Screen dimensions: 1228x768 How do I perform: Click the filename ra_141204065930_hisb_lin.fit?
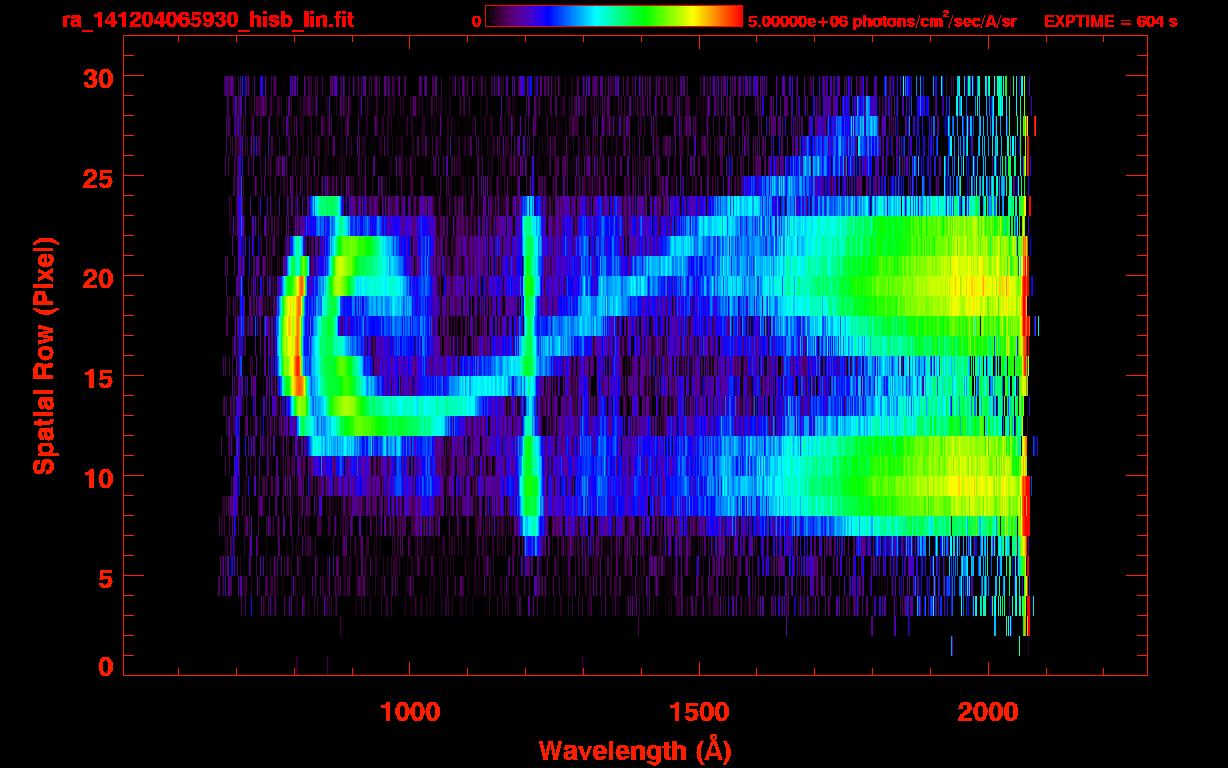coord(206,20)
